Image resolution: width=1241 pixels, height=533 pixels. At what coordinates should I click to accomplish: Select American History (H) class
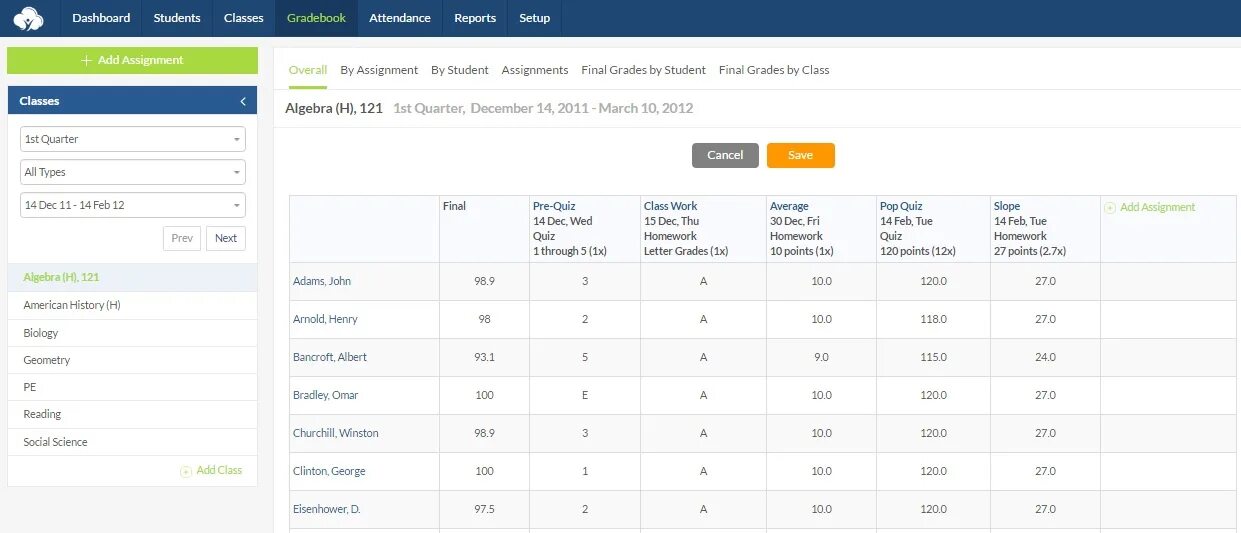[x=72, y=305]
